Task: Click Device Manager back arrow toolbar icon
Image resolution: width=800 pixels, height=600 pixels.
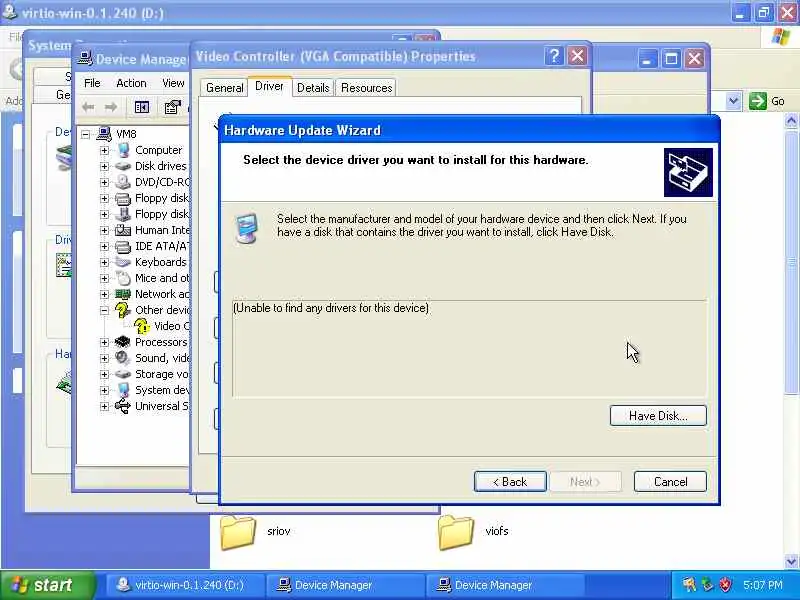Action: coord(88,107)
